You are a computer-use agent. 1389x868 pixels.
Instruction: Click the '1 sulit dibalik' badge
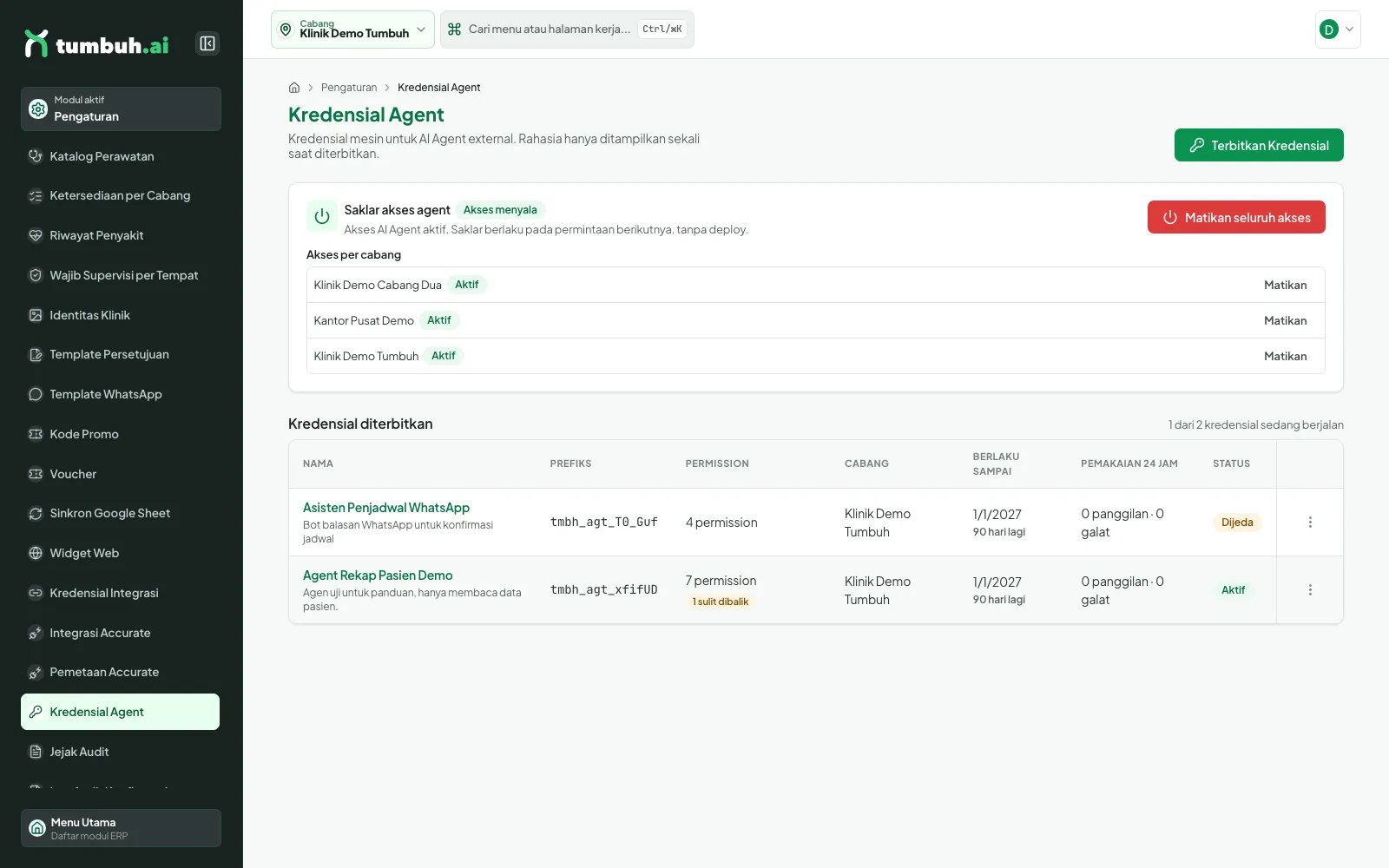click(x=721, y=602)
